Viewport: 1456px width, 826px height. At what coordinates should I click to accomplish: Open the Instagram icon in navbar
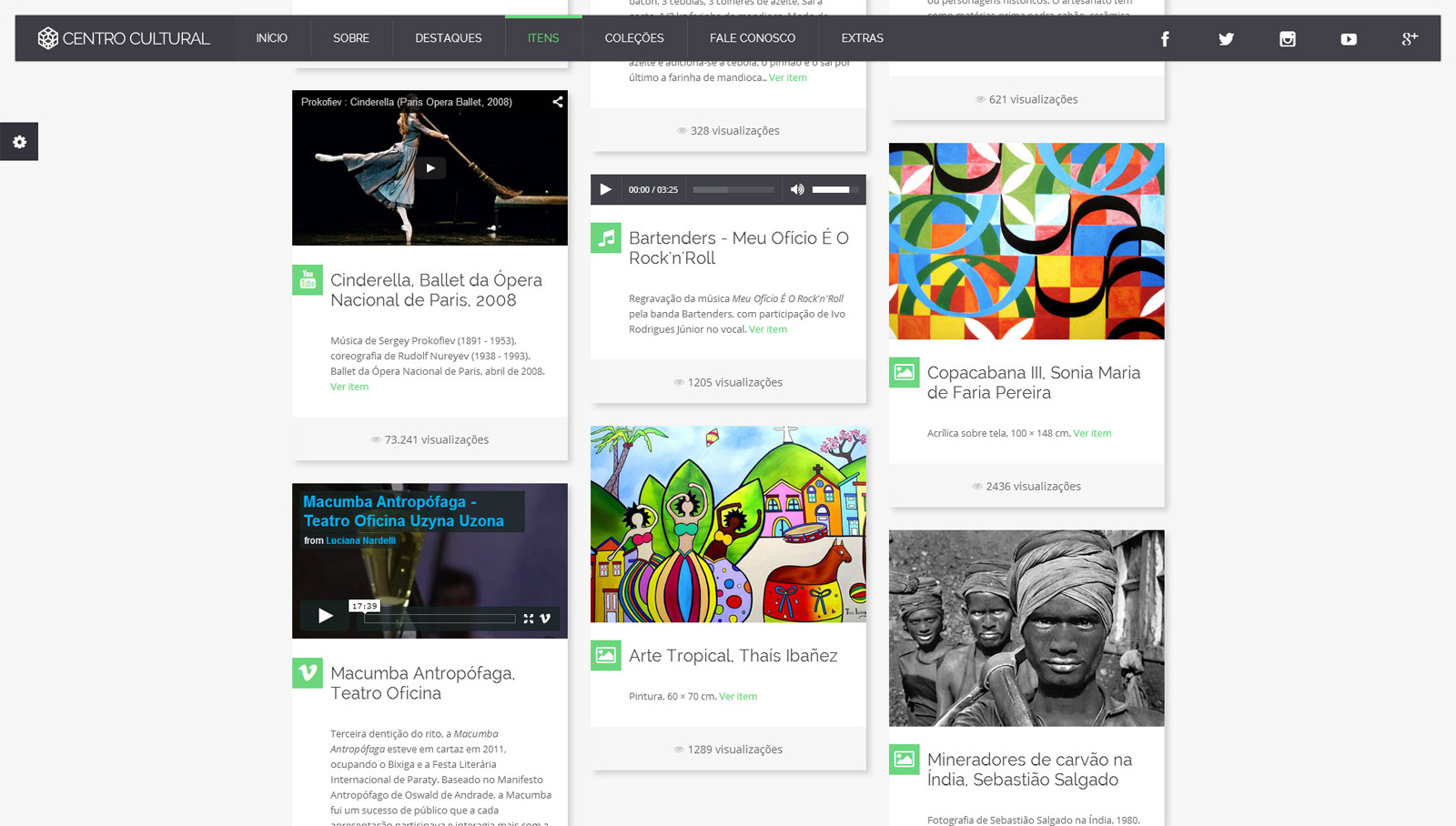(1288, 39)
